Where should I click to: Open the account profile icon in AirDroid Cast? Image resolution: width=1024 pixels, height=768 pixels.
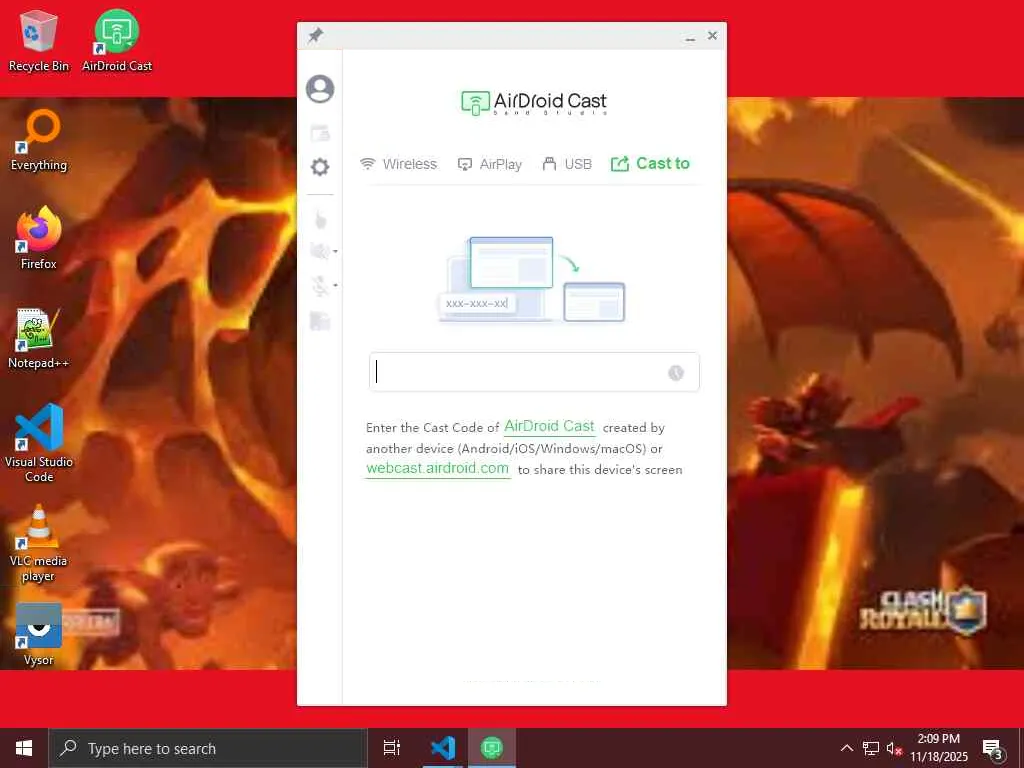coord(320,89)
